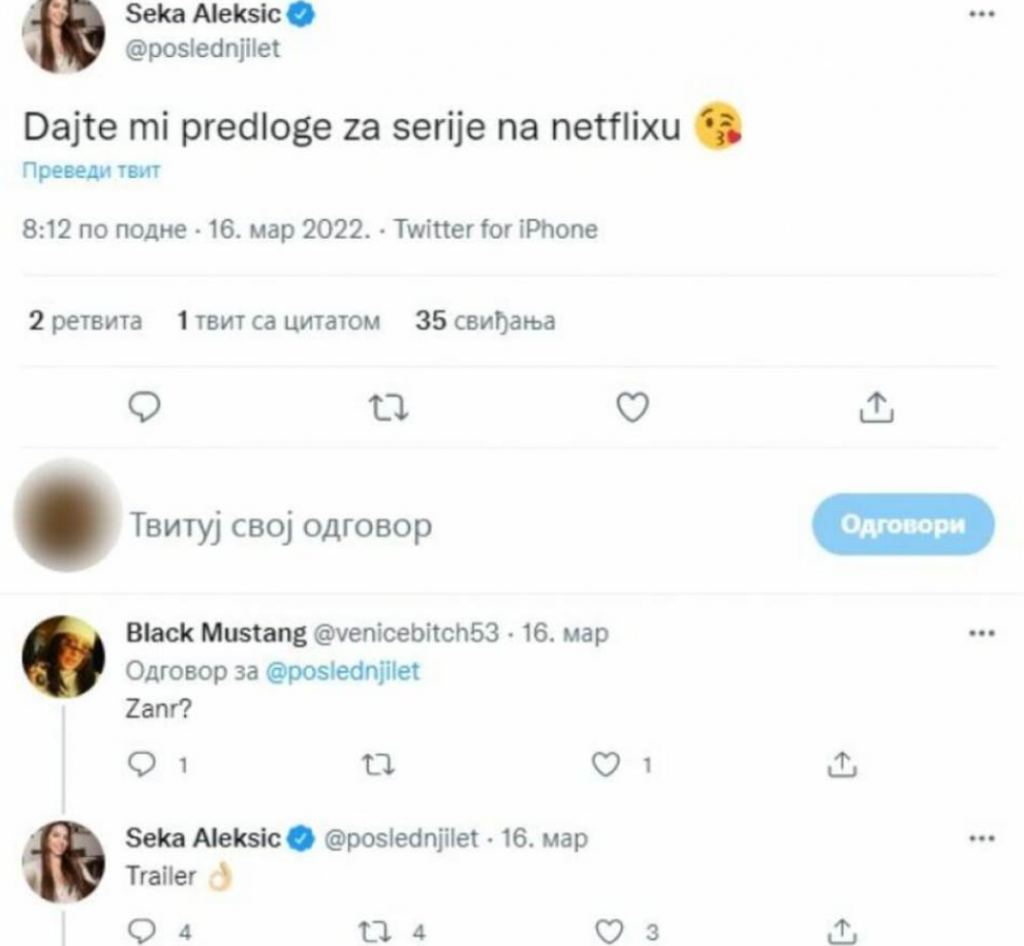Click the share icon on Seka's Trailer reply
Image resolution: width=1024 pixels, height=946 pixels.
click(x=842, y=931)
